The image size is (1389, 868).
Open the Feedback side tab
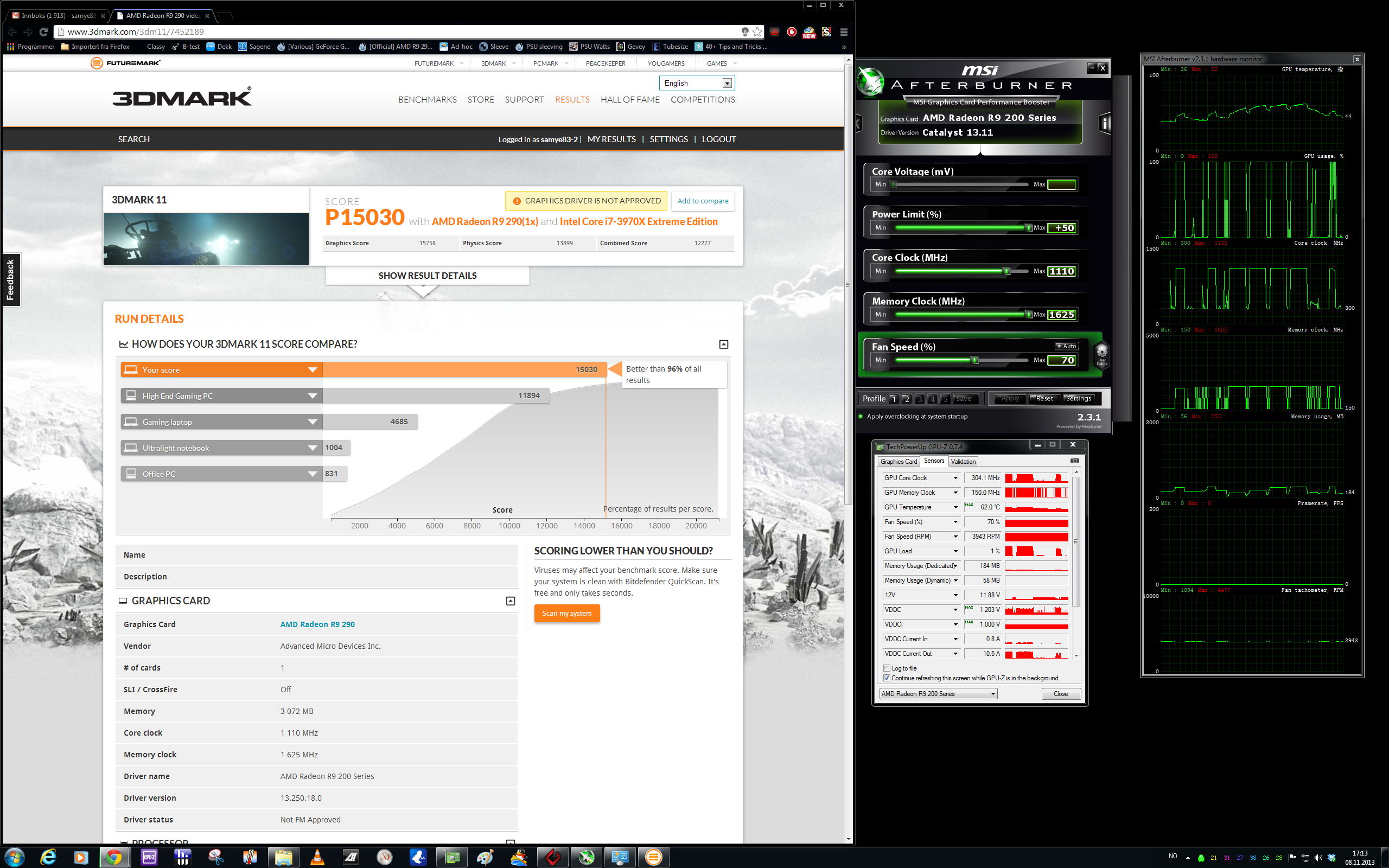pos(10,279)
